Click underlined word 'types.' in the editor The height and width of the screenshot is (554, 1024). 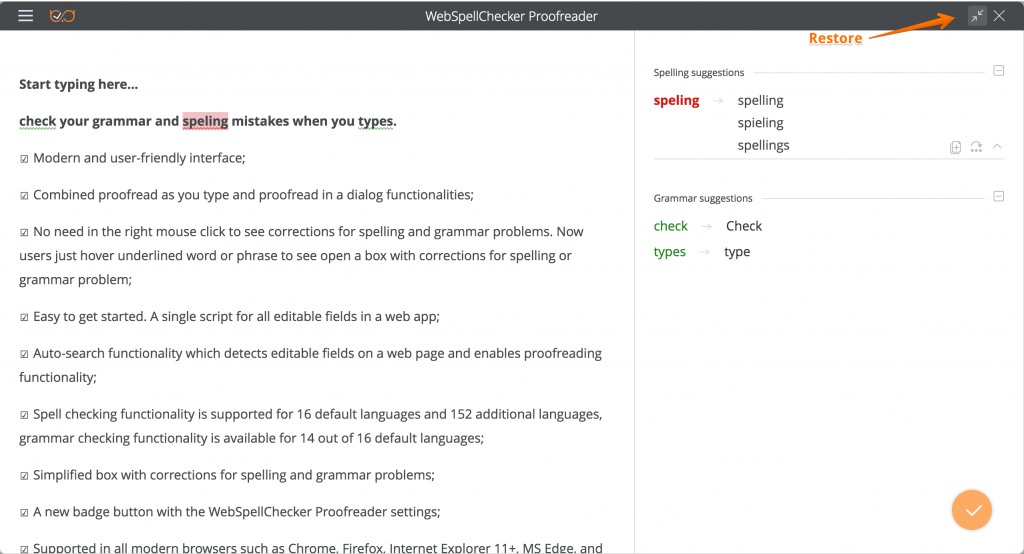(377, 122)
